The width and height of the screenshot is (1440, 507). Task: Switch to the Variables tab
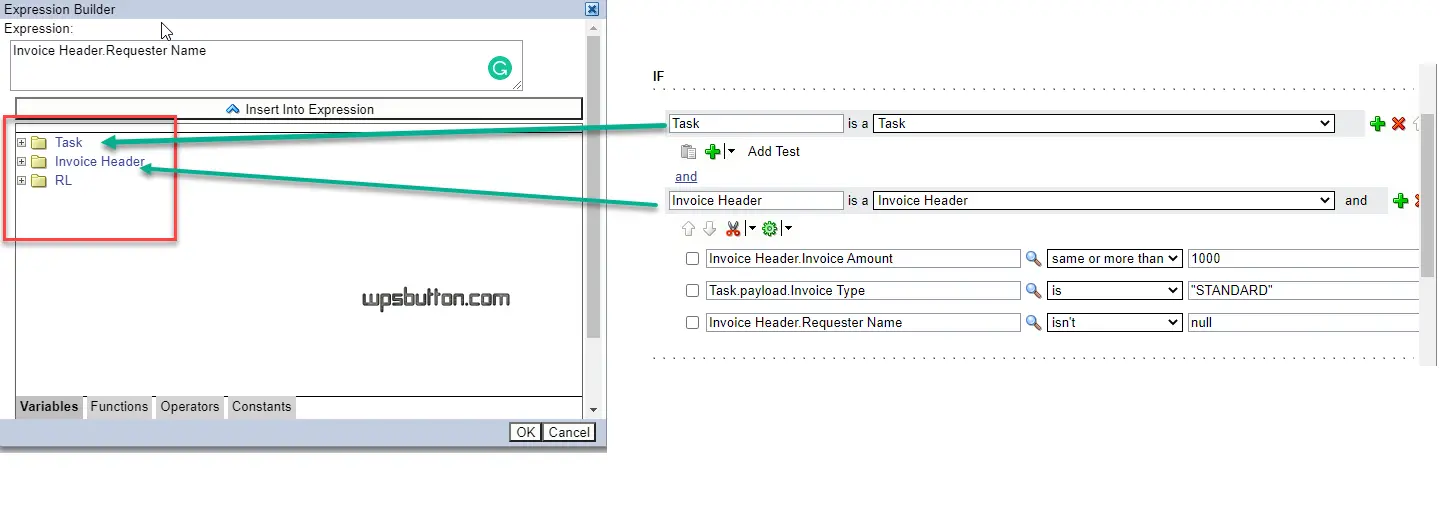point(49,407)
